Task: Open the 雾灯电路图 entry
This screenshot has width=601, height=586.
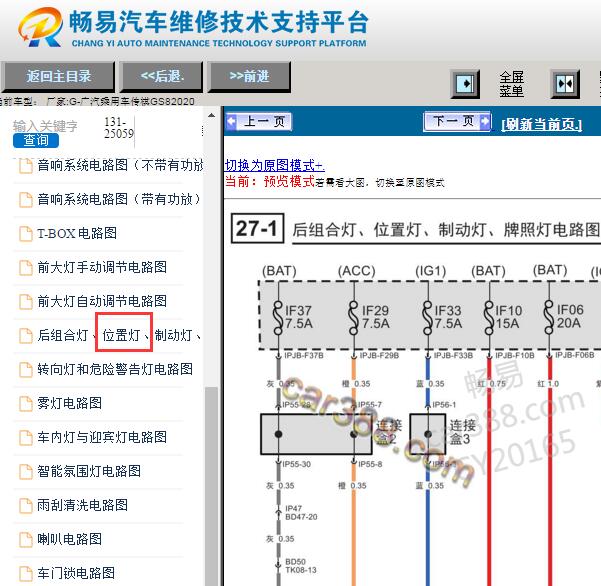Action: [x=69, y=403]
